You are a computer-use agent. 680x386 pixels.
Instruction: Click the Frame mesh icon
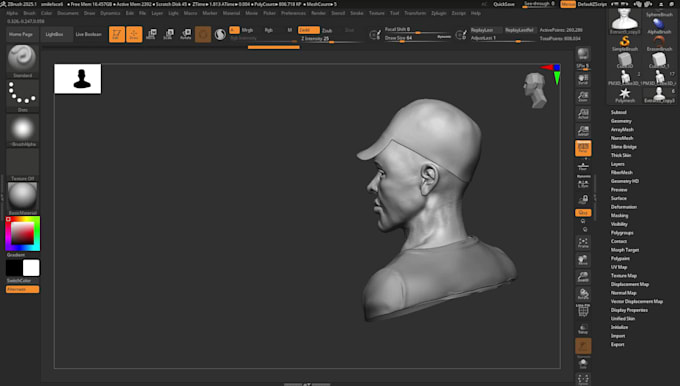[583, 243]
